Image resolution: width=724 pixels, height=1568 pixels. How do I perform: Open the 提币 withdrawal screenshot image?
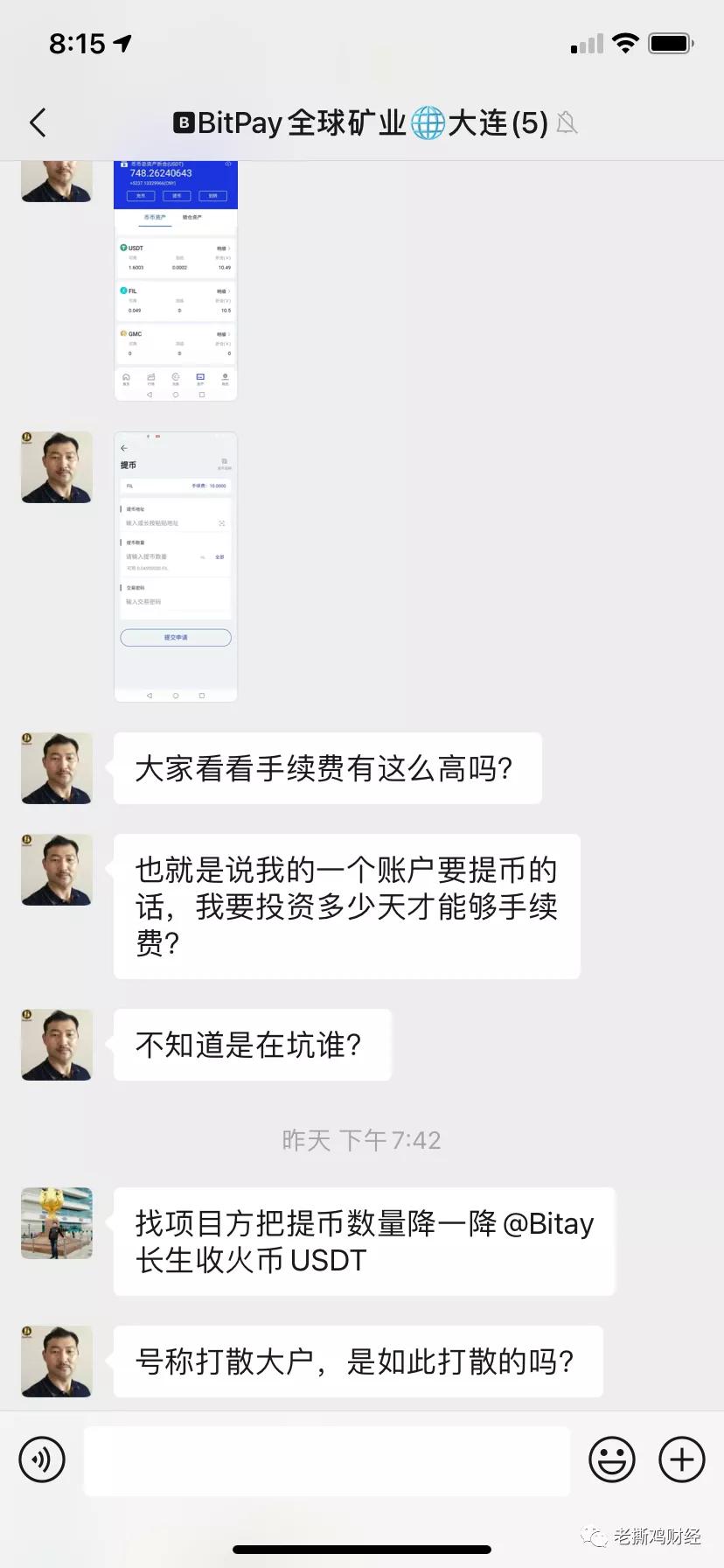176,567
